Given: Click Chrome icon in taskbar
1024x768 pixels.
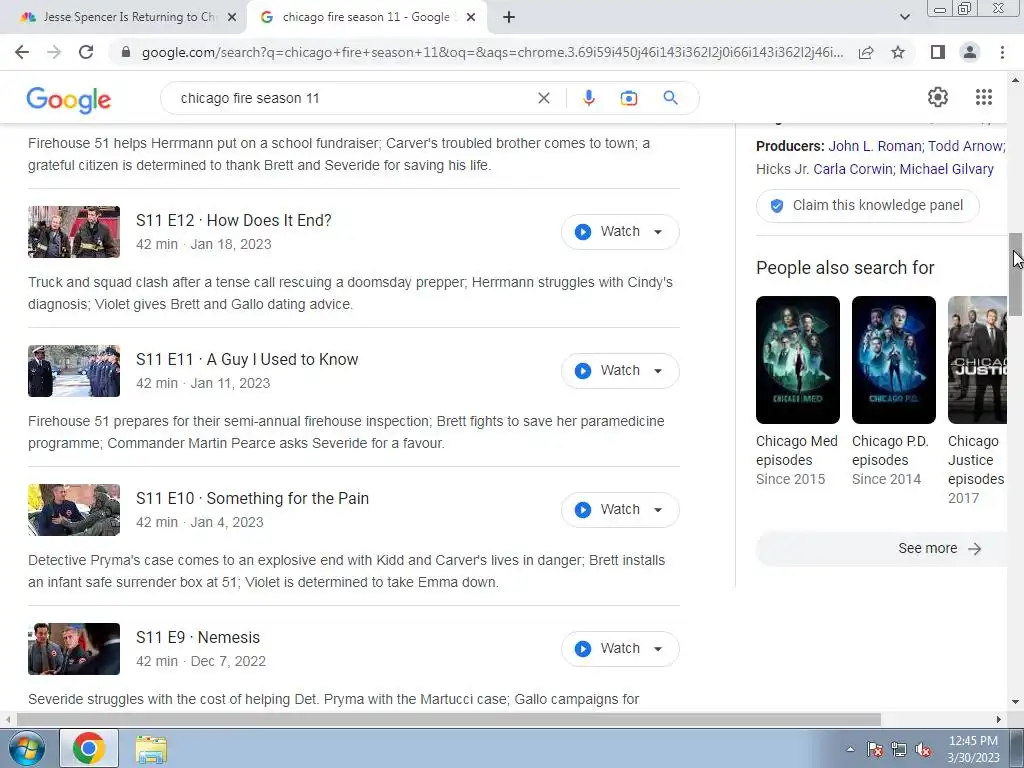Looking at the screenshot, I should point(89,748).
